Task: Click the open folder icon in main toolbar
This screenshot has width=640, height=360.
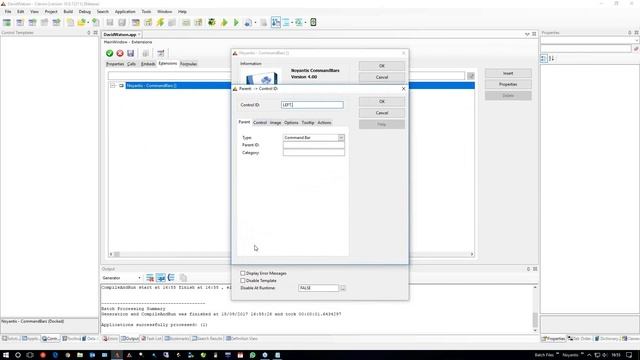Action: [x=82, y=22]
